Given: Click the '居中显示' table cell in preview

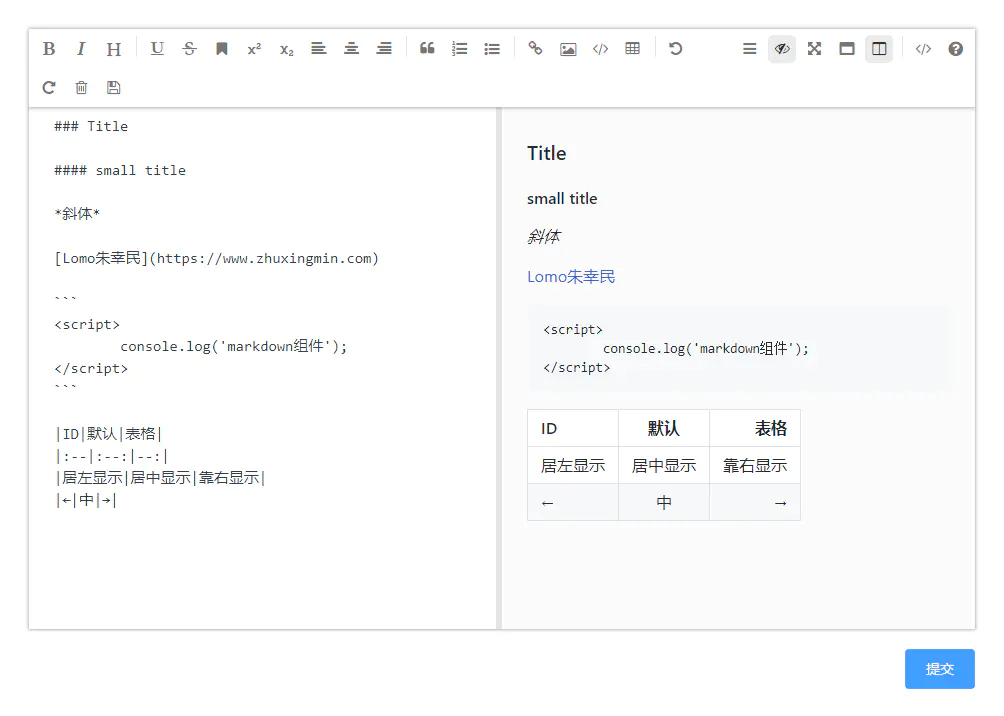Looking at the screenshot, I should pyautogui.click(x=663, y=466).
